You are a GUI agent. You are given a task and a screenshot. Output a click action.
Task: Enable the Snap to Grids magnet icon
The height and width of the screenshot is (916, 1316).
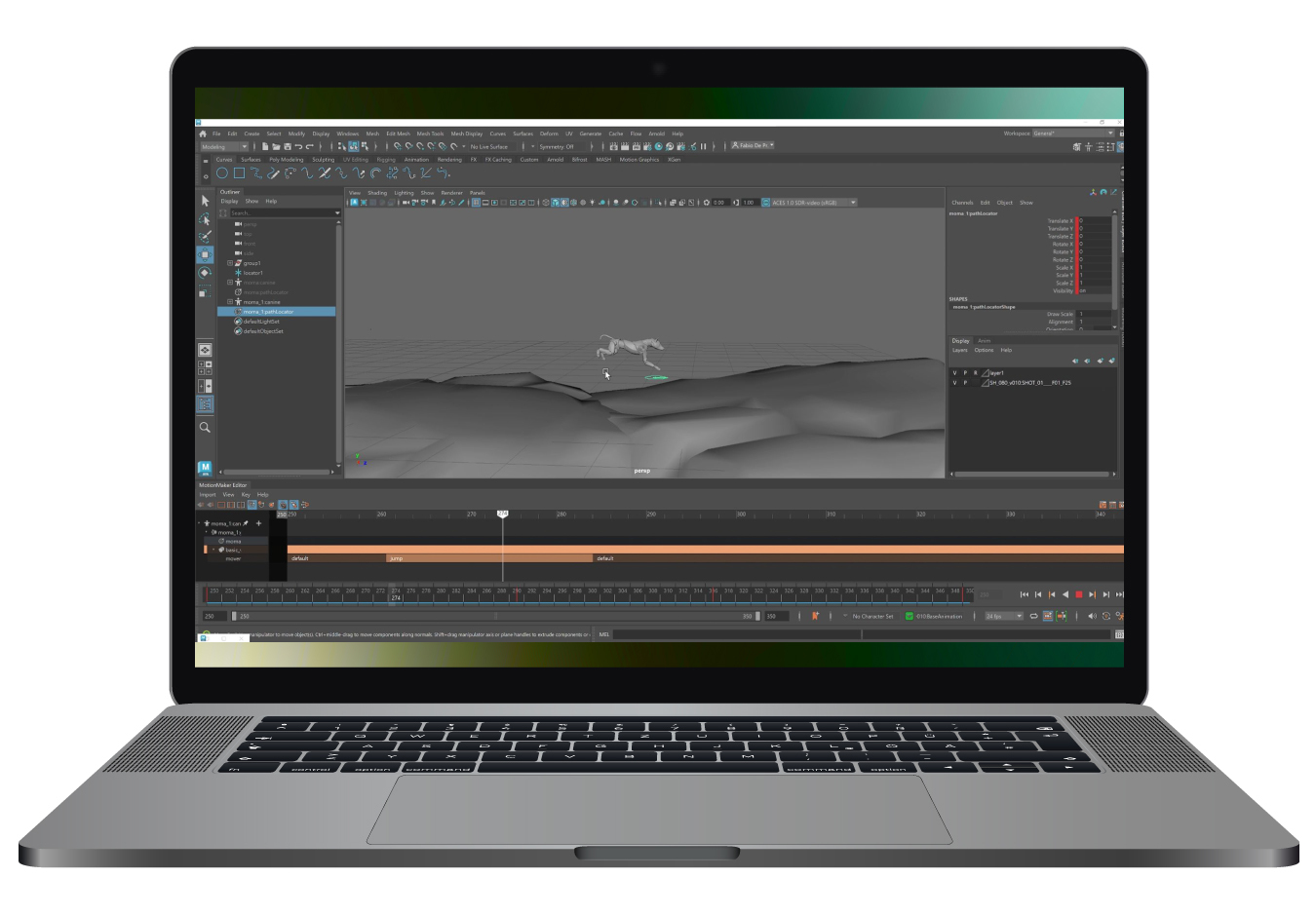[397, 145]
